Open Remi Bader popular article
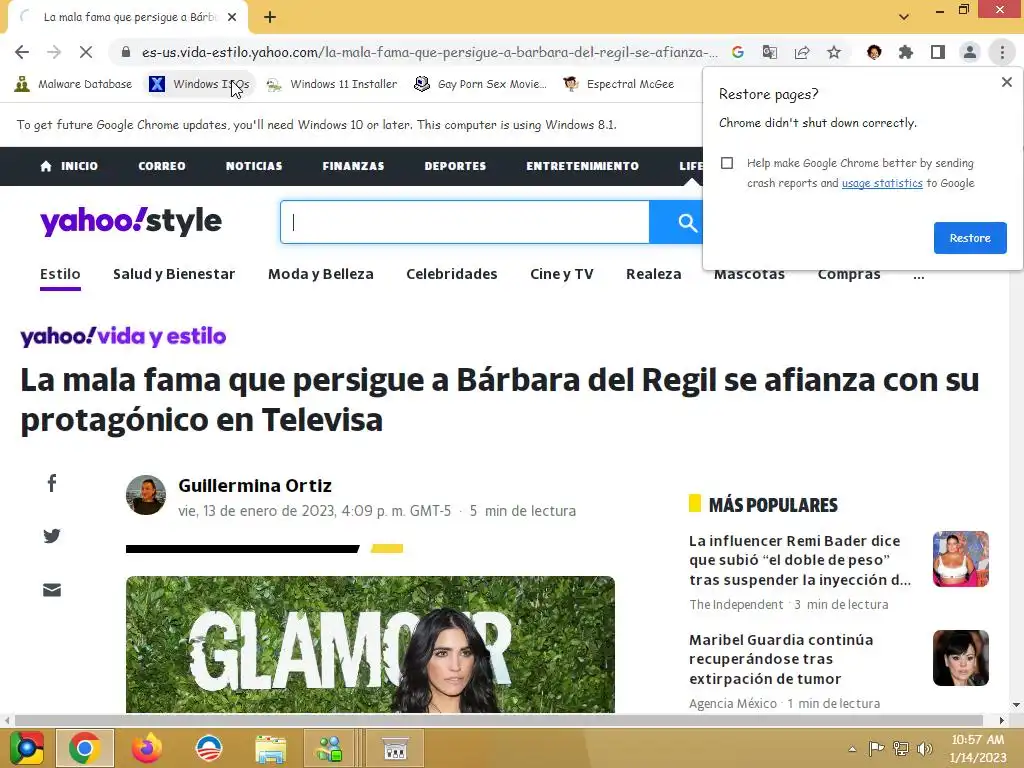 [x=800, y=560]
